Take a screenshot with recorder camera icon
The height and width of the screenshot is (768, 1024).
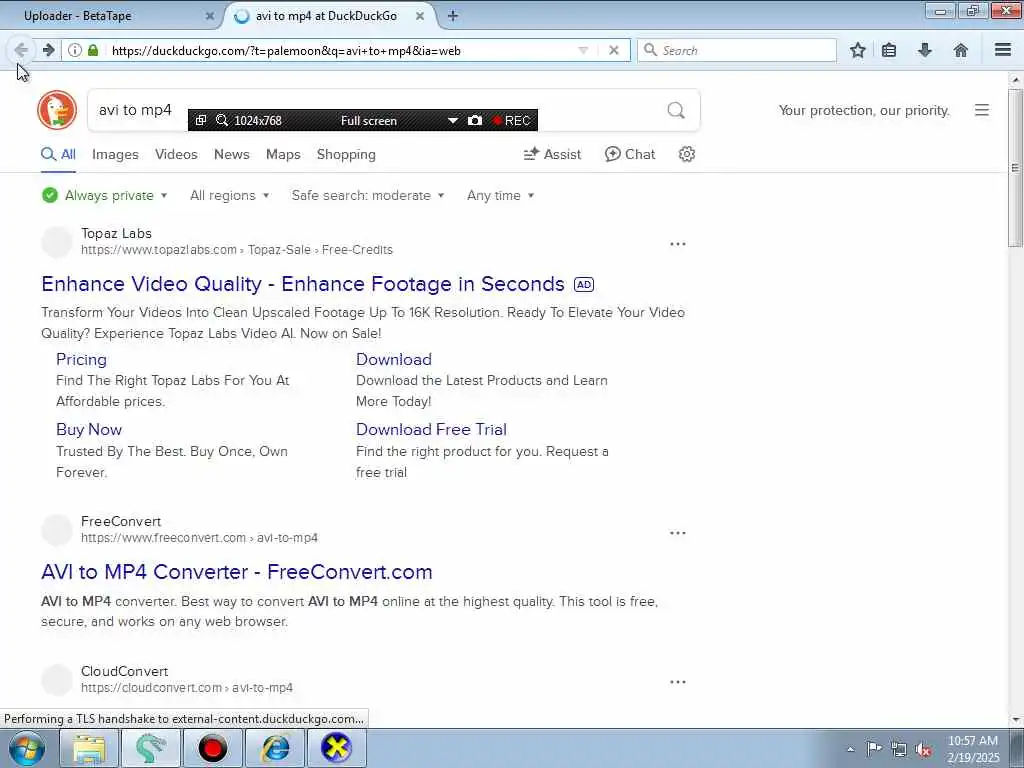pyautogui.click(x=475, y=120)
